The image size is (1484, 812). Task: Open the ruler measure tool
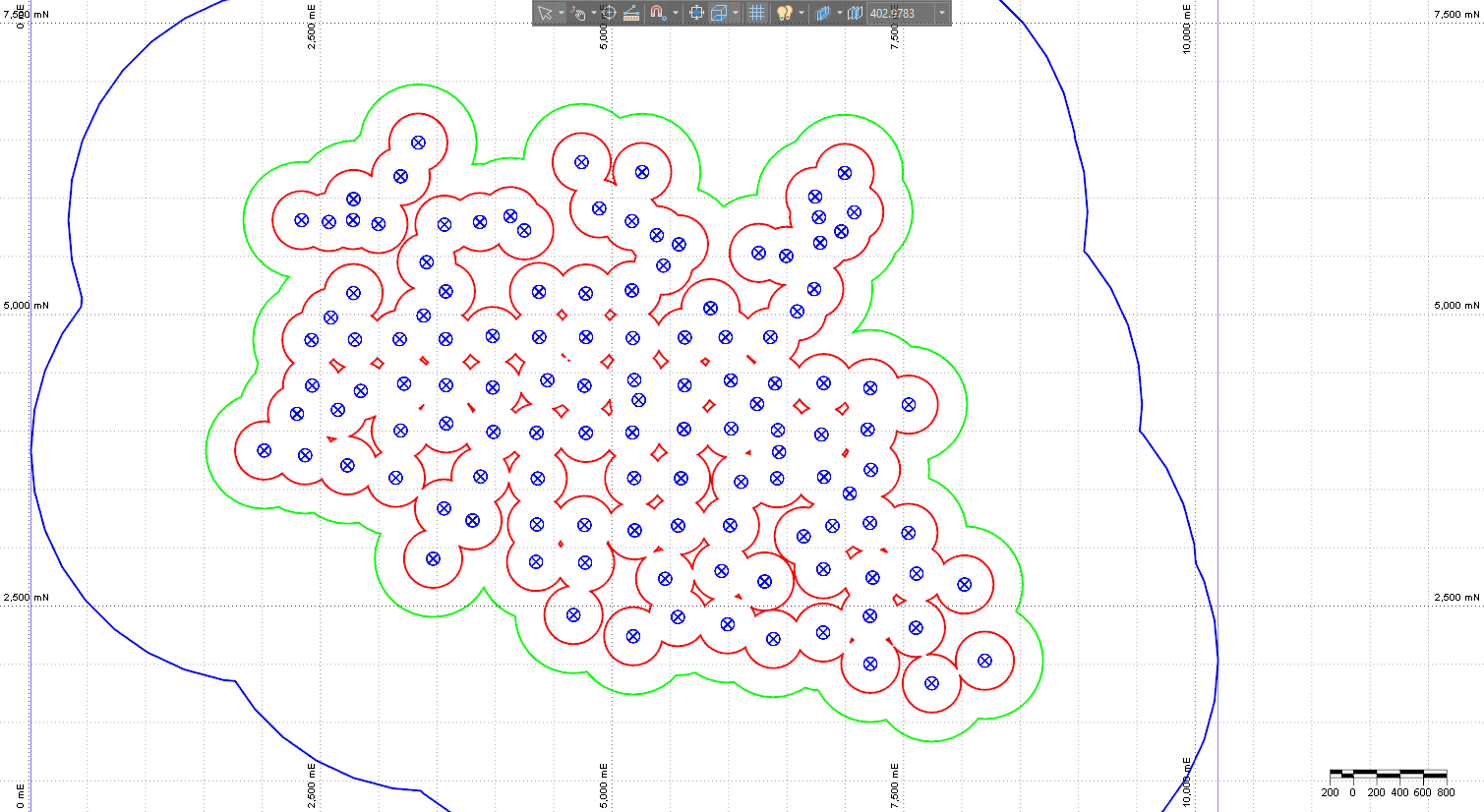[x=631, y=13]
